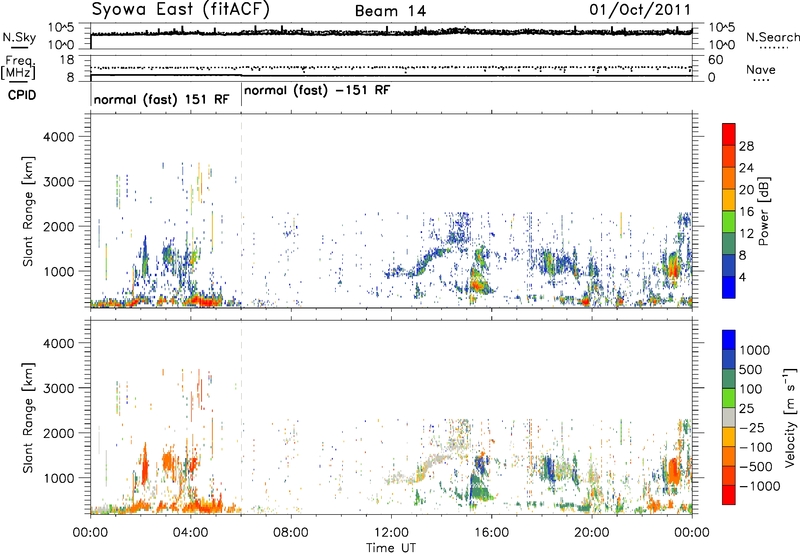Viewport: 800px width, 554px height.
Task: Click the Syowa East (fitACF) title
Action: [181, 9]
